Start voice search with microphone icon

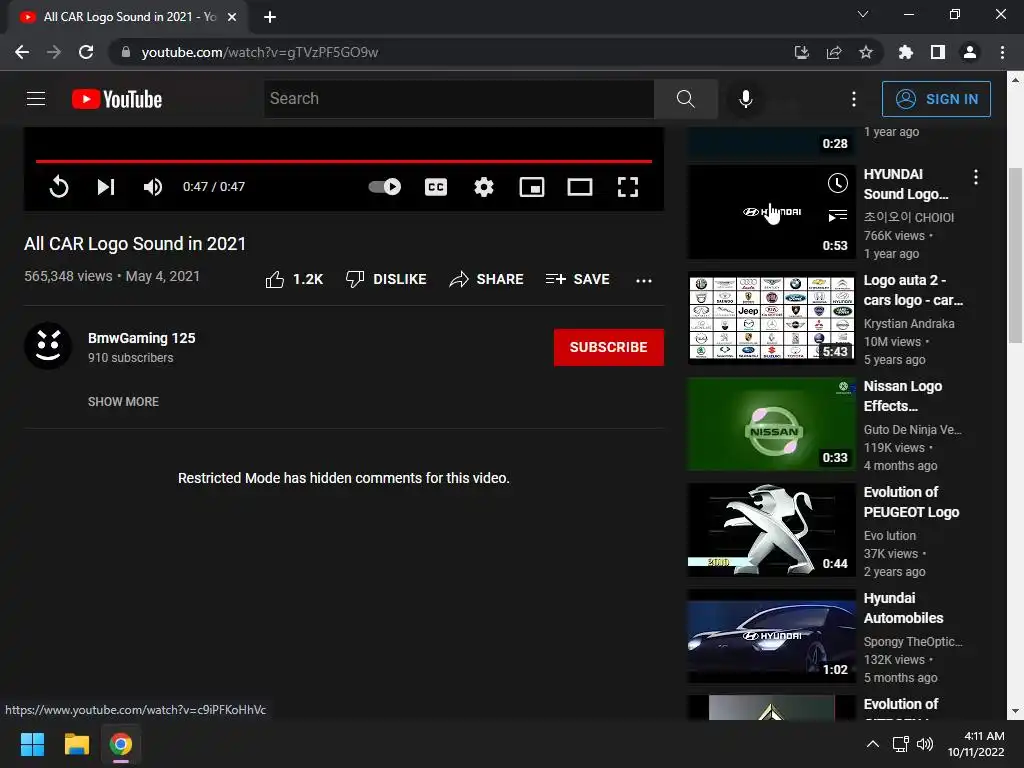[x=745, y=99]
